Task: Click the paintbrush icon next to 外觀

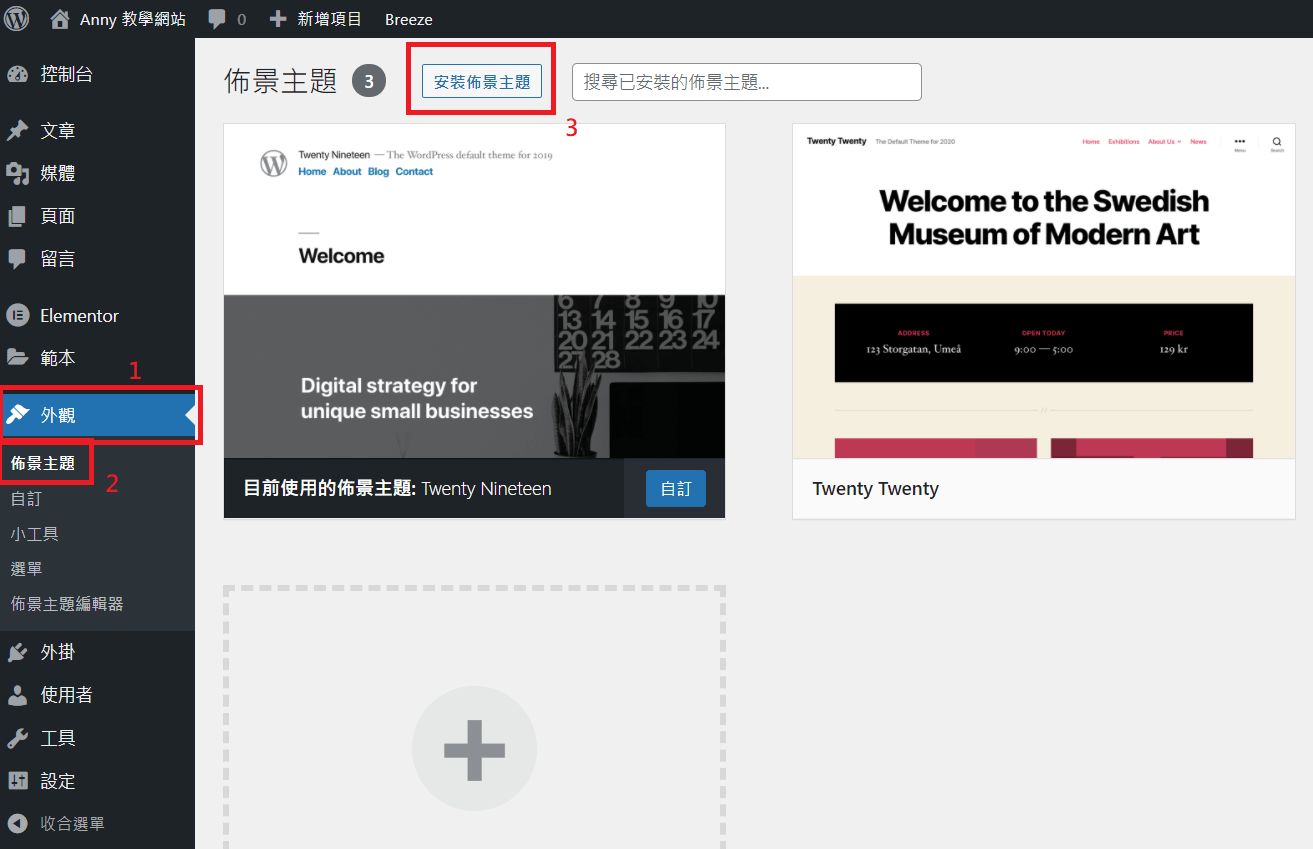Action: [x=17, y=415]
